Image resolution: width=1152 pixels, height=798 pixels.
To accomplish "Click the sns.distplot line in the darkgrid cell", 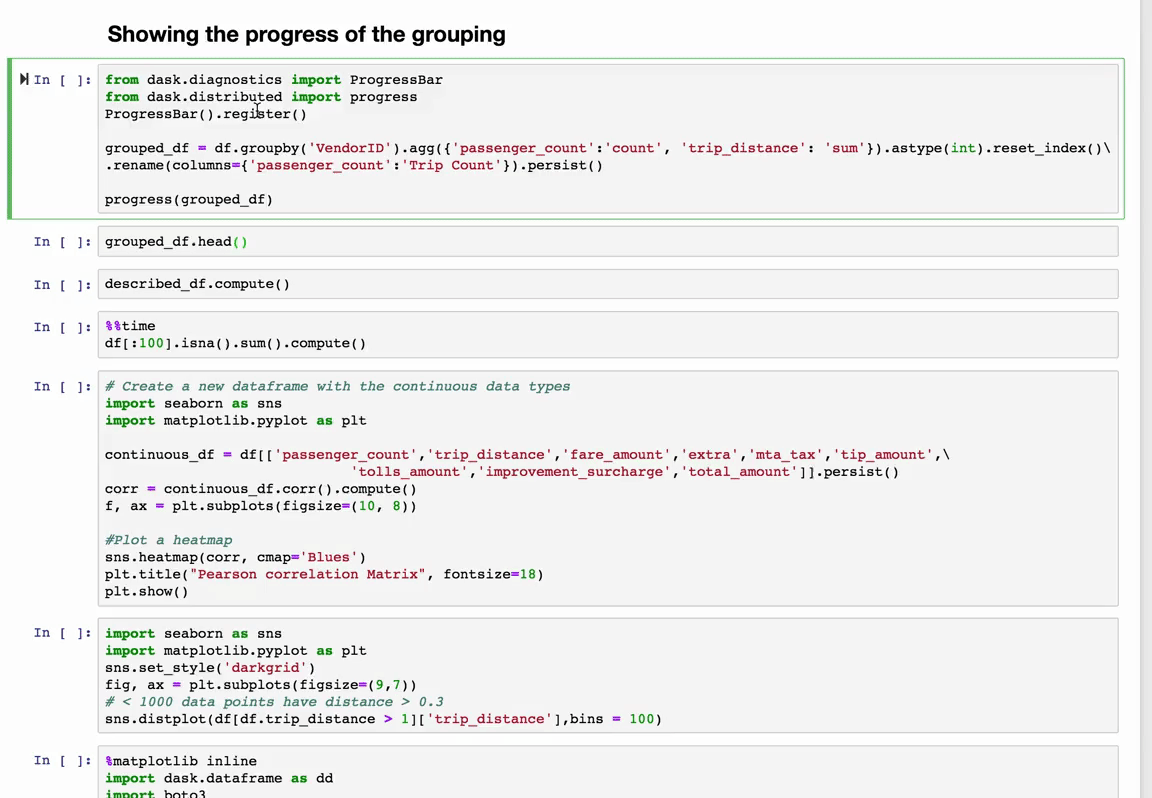I will [x=383, y=719].
